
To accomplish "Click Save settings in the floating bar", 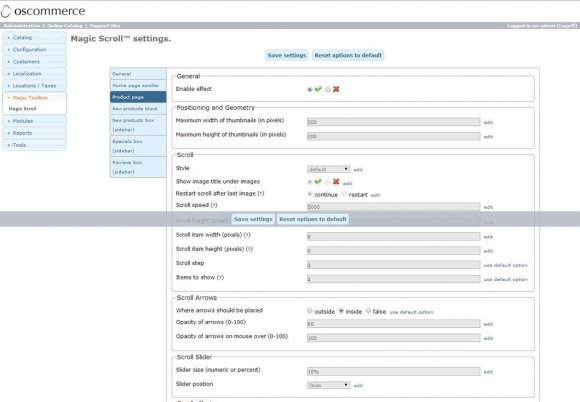I will tap(253, 219).
